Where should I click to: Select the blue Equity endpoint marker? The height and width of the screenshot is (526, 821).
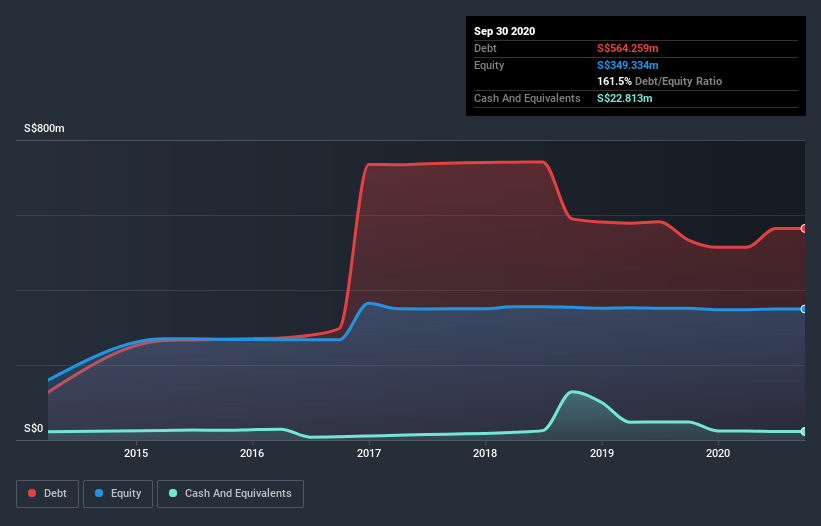[x=804, y=309]
